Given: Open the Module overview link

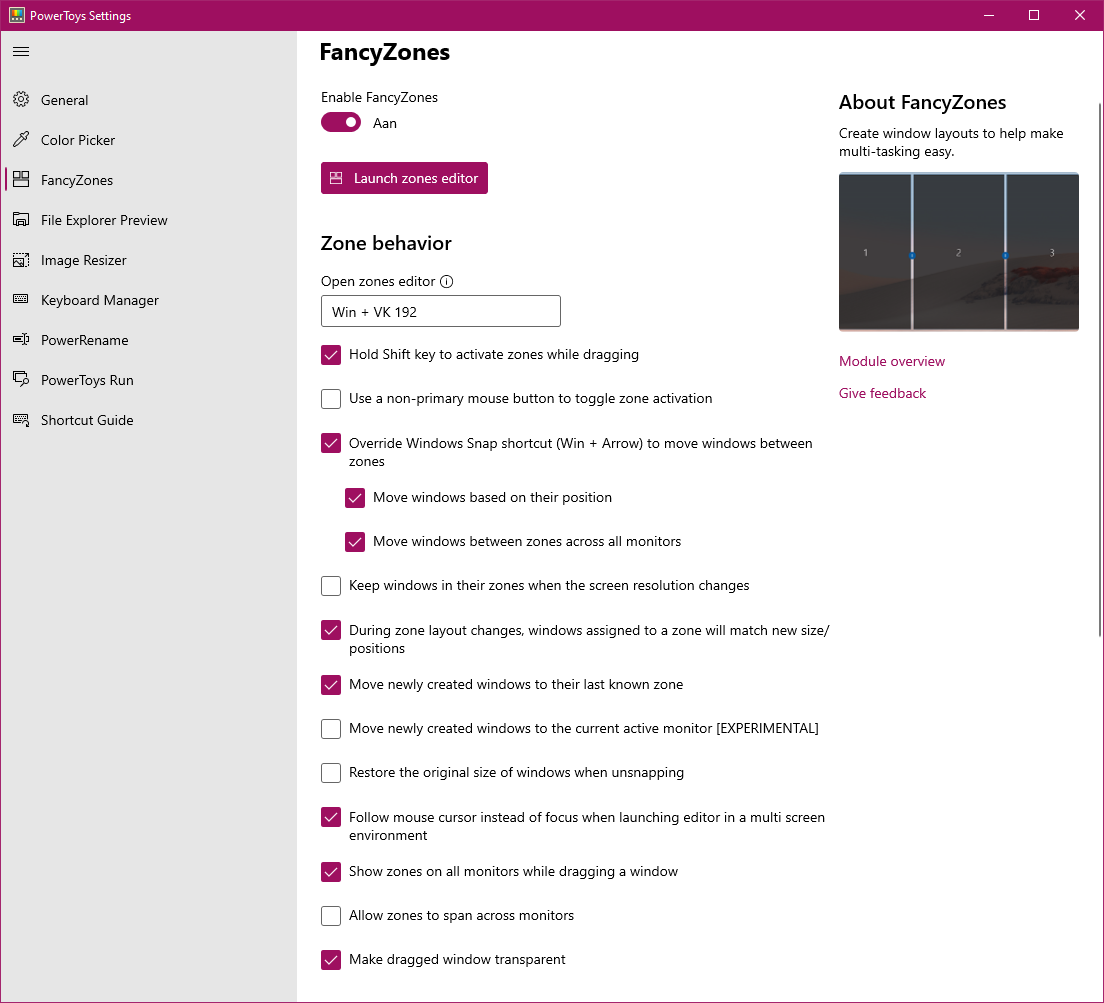Looking at the screenshot, I should click(891, 361).
